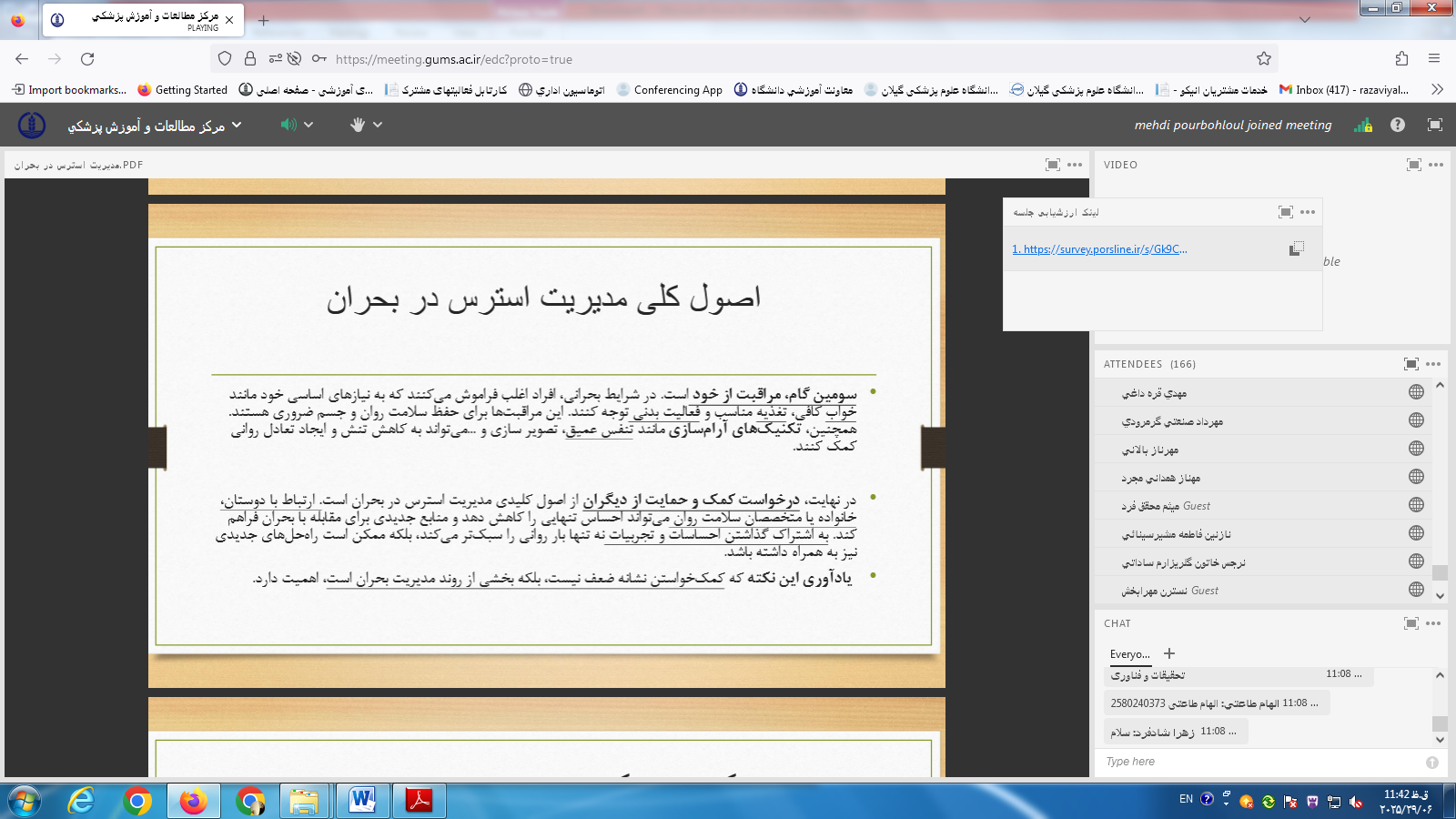Click the raise hand icon

(x=358, y=125)
